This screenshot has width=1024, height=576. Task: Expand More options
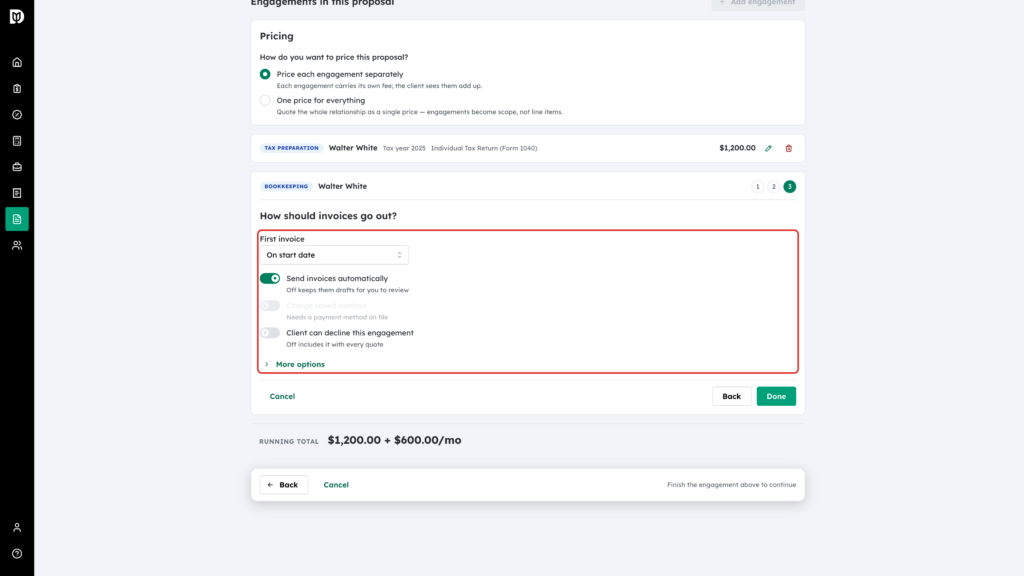pyautogui.click(x=295, y=364)
